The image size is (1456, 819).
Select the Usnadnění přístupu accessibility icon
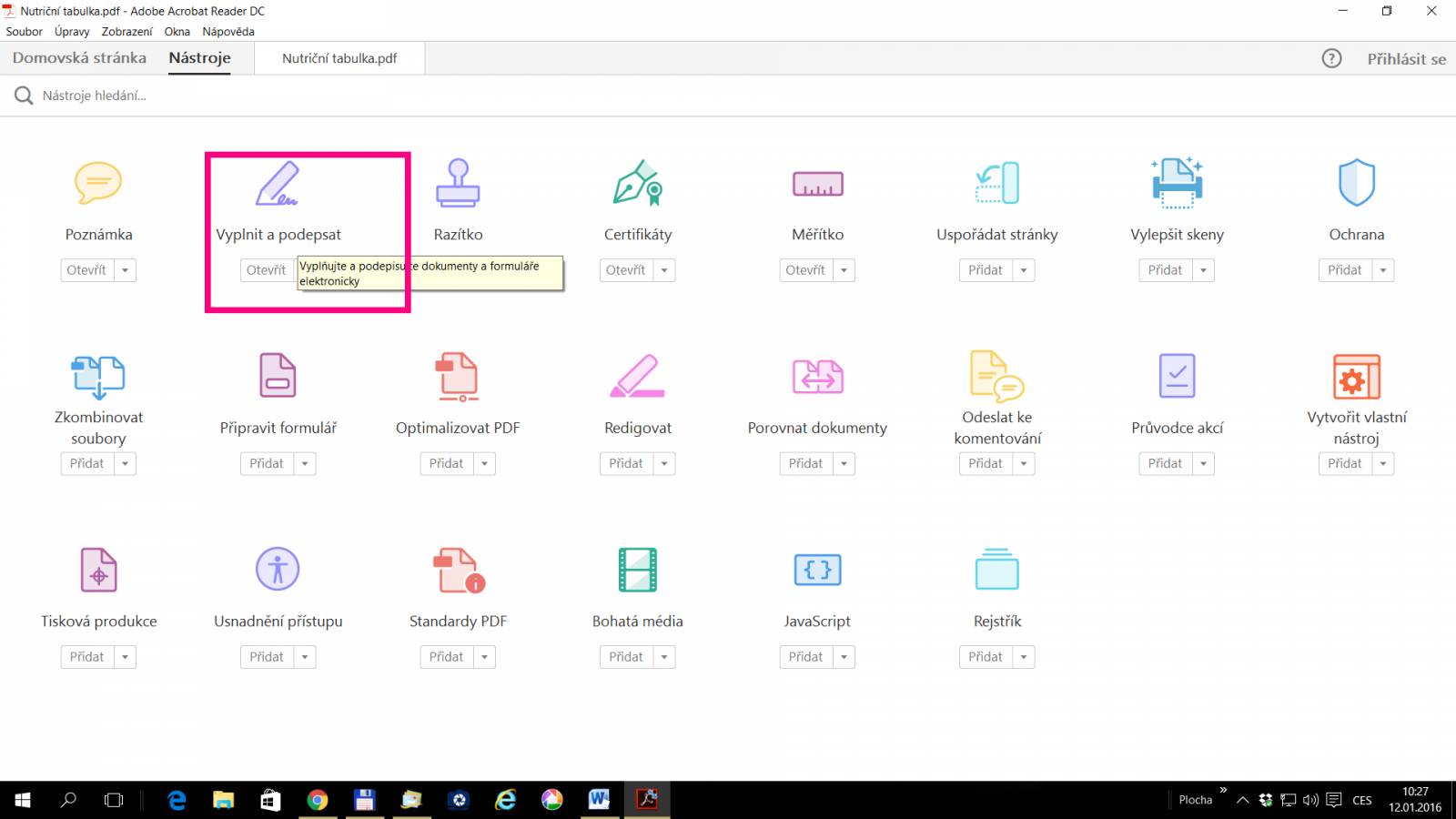point(278,570)
